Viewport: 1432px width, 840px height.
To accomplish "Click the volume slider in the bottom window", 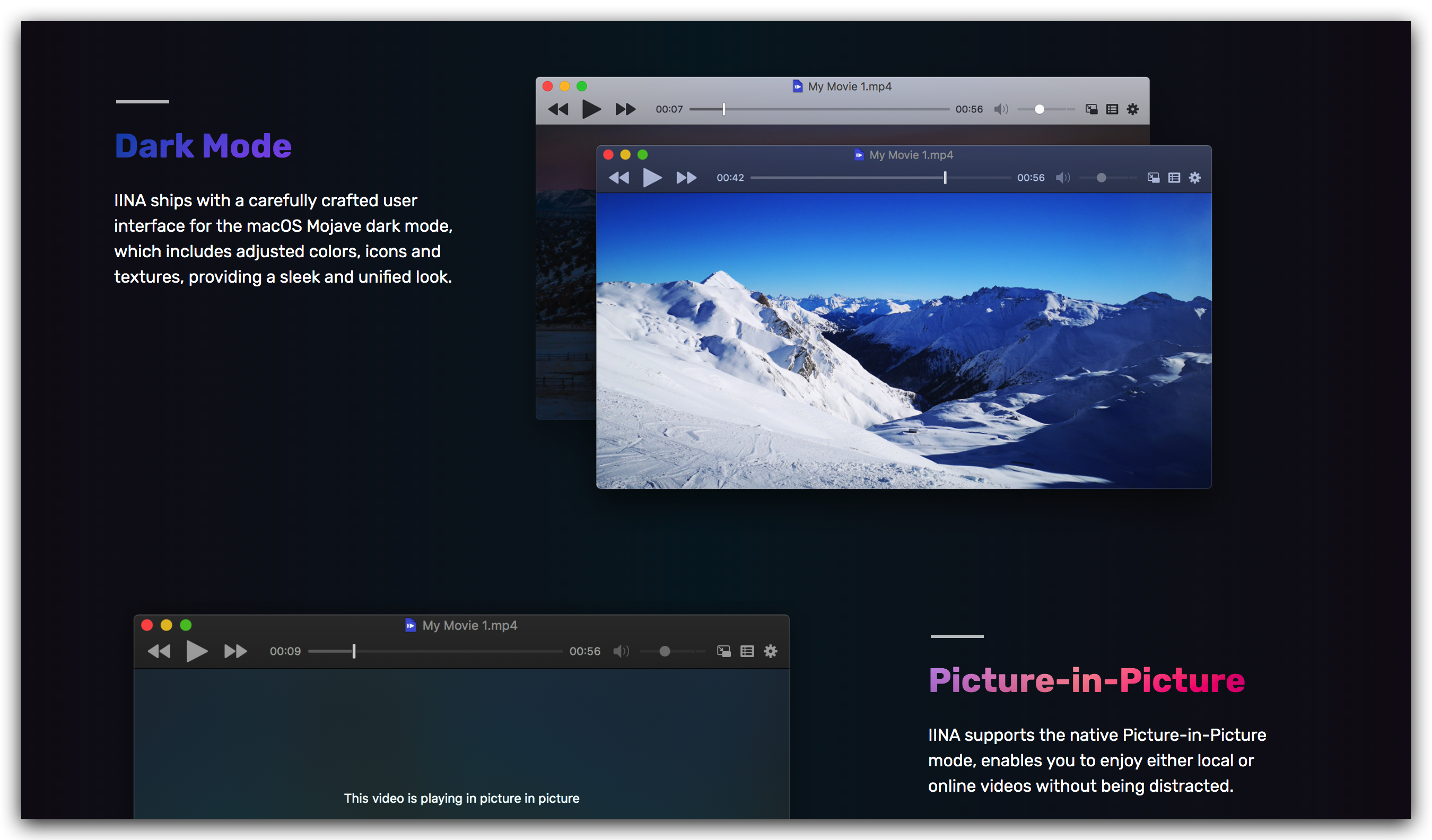I will [673, 651].
